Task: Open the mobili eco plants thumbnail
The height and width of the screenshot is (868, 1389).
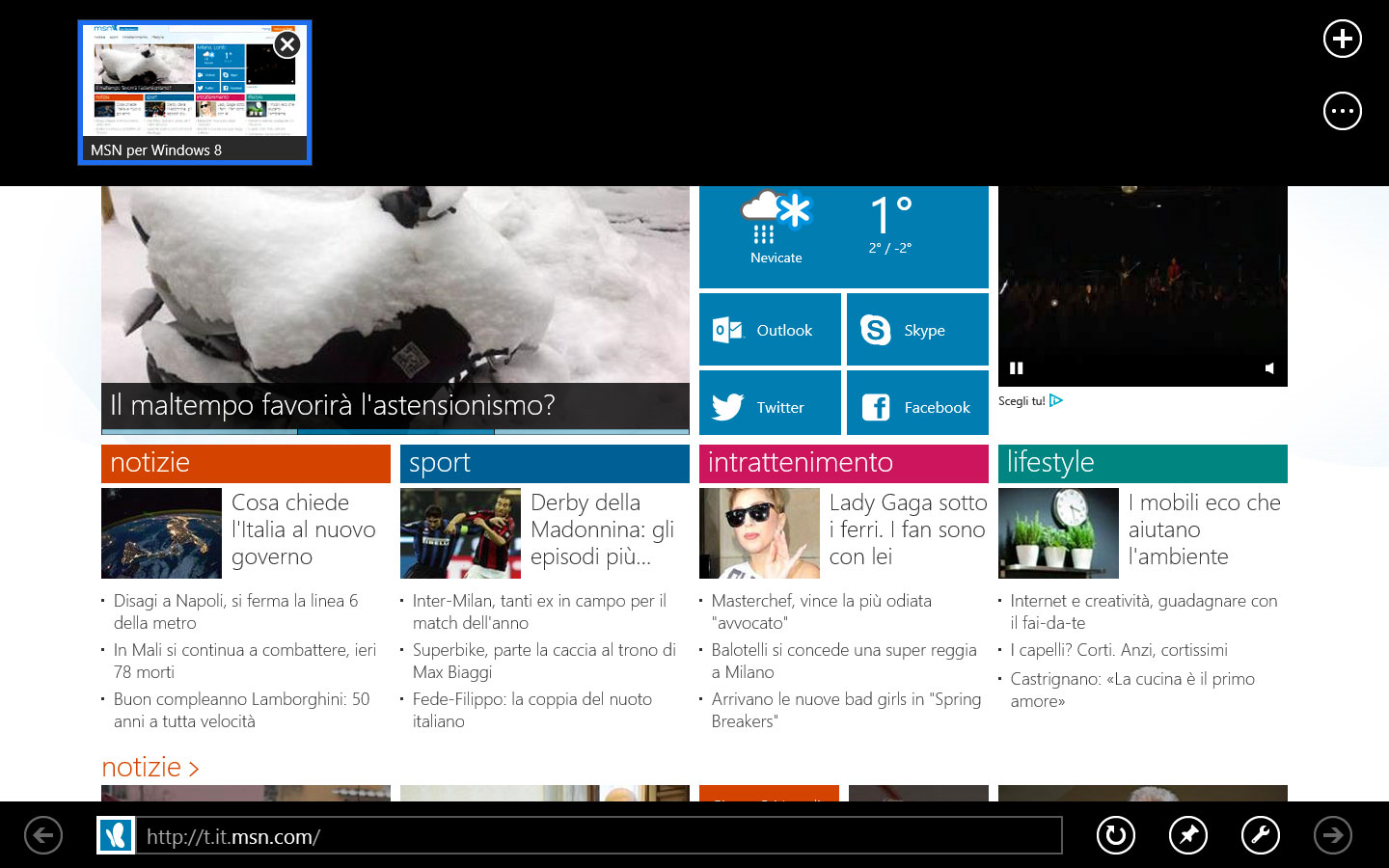Action: coord(1058,533)
